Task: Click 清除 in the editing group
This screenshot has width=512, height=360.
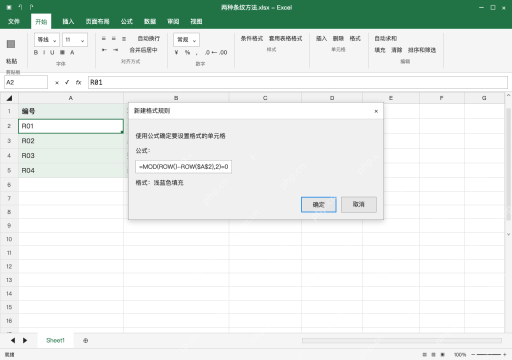Action: click(397, 50)
